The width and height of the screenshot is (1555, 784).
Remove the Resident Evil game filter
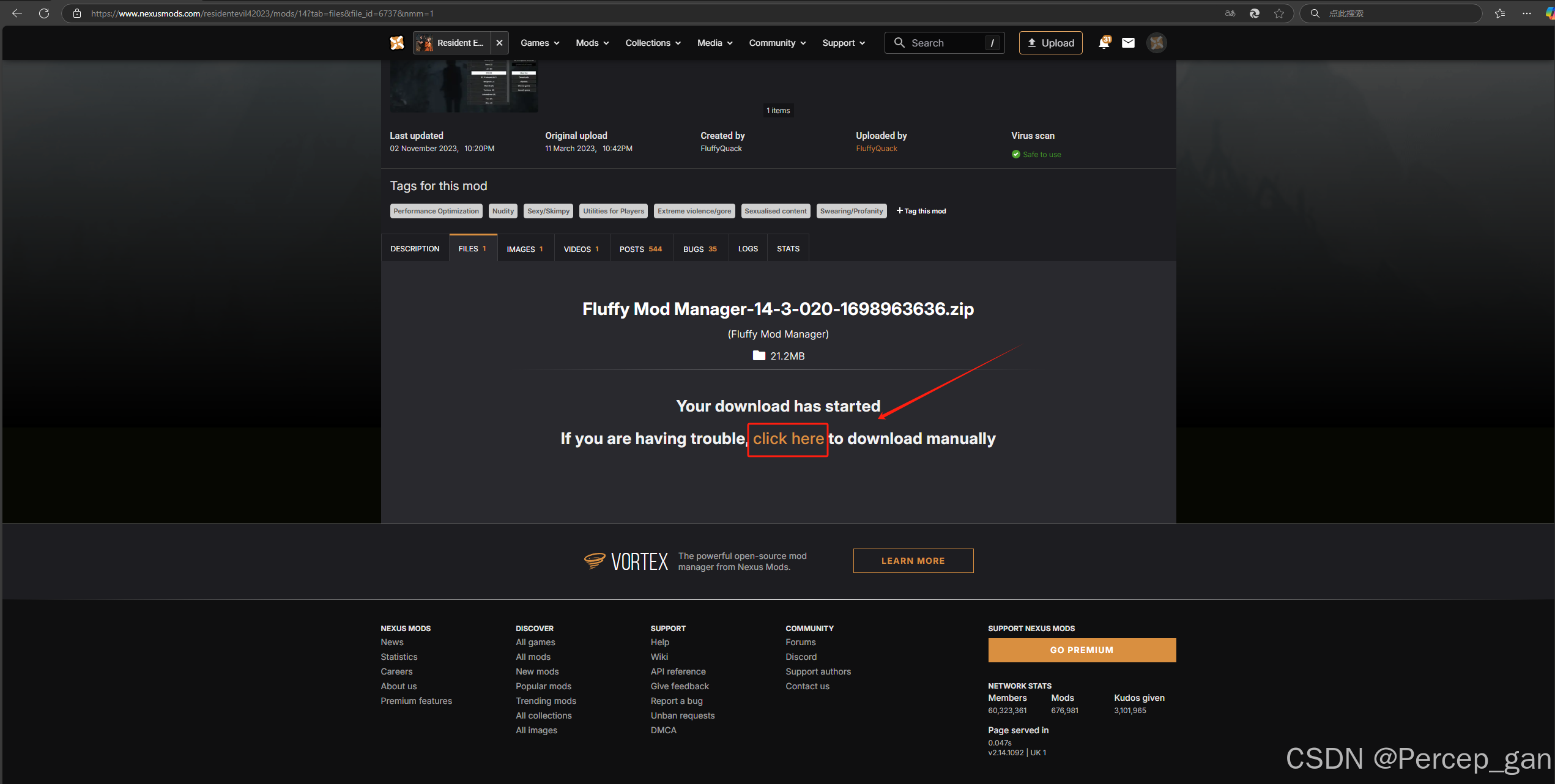499,43
